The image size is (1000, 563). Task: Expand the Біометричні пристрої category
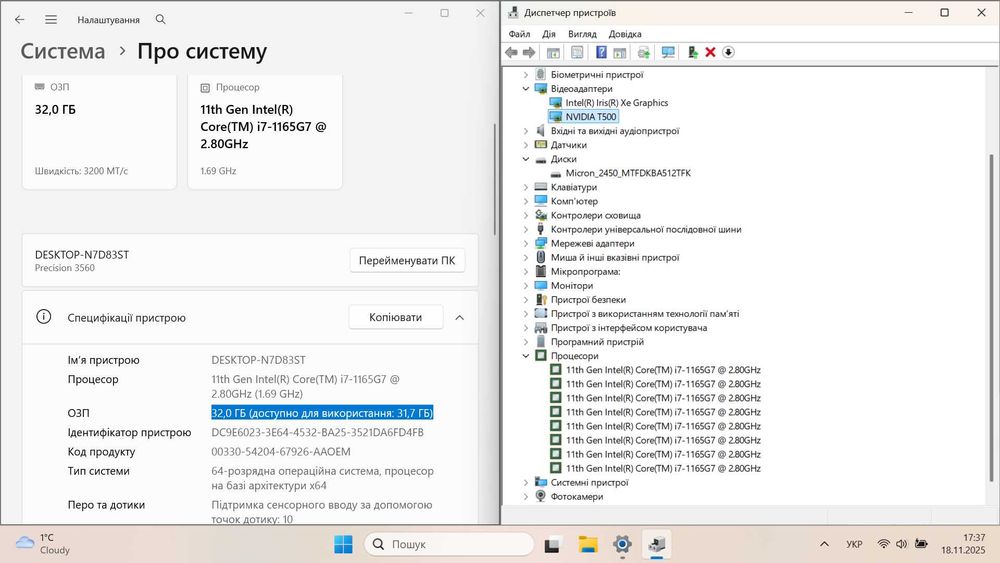[526, 75]
